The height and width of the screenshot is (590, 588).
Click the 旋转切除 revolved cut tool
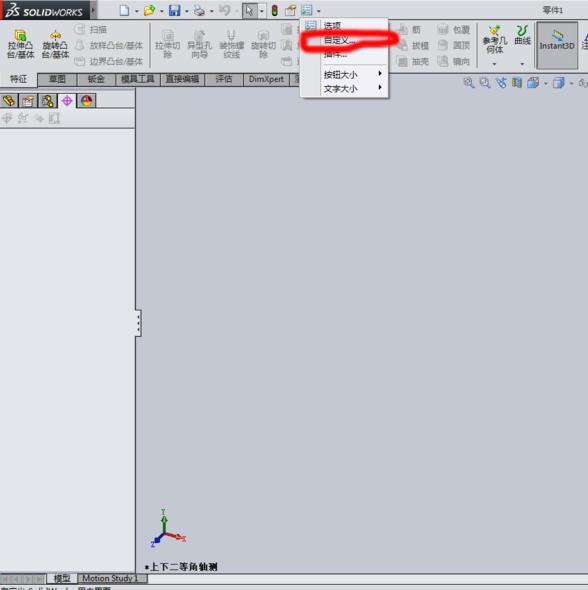263,44
